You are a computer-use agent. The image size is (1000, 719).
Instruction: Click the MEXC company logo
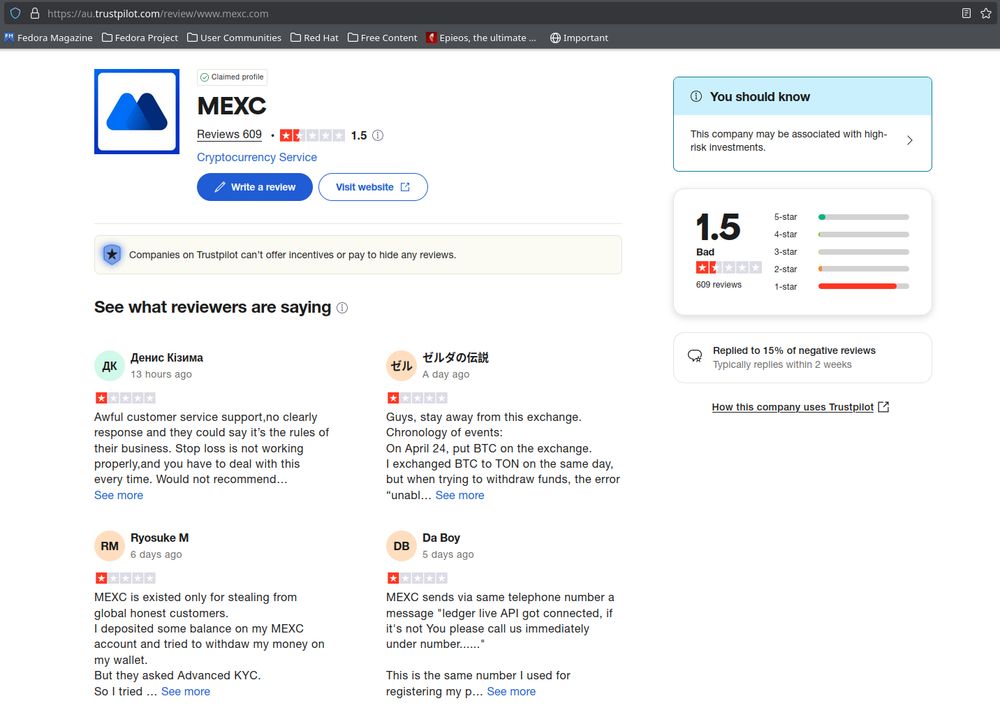coord(136,112)
